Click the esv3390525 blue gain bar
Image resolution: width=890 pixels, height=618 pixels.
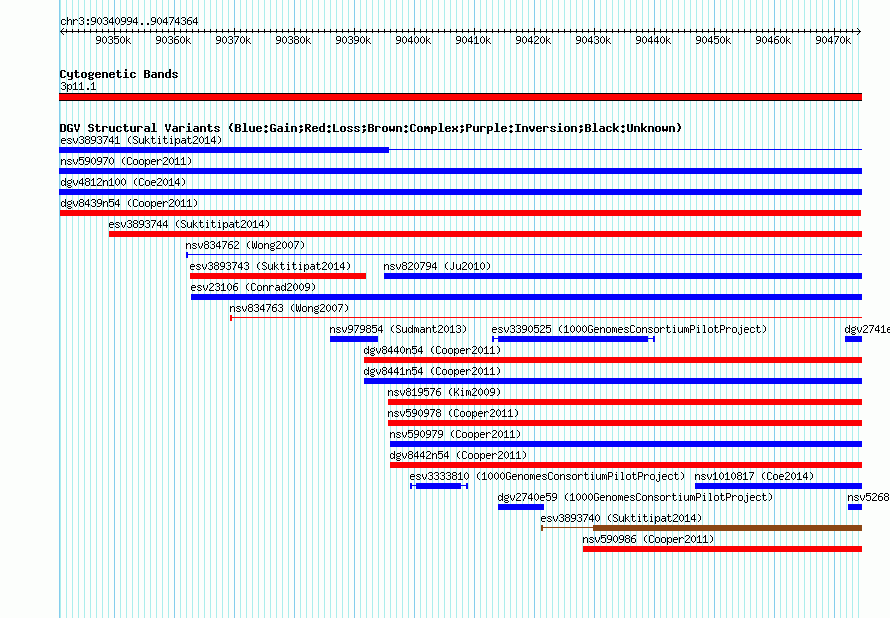click(x=573, y=339)
